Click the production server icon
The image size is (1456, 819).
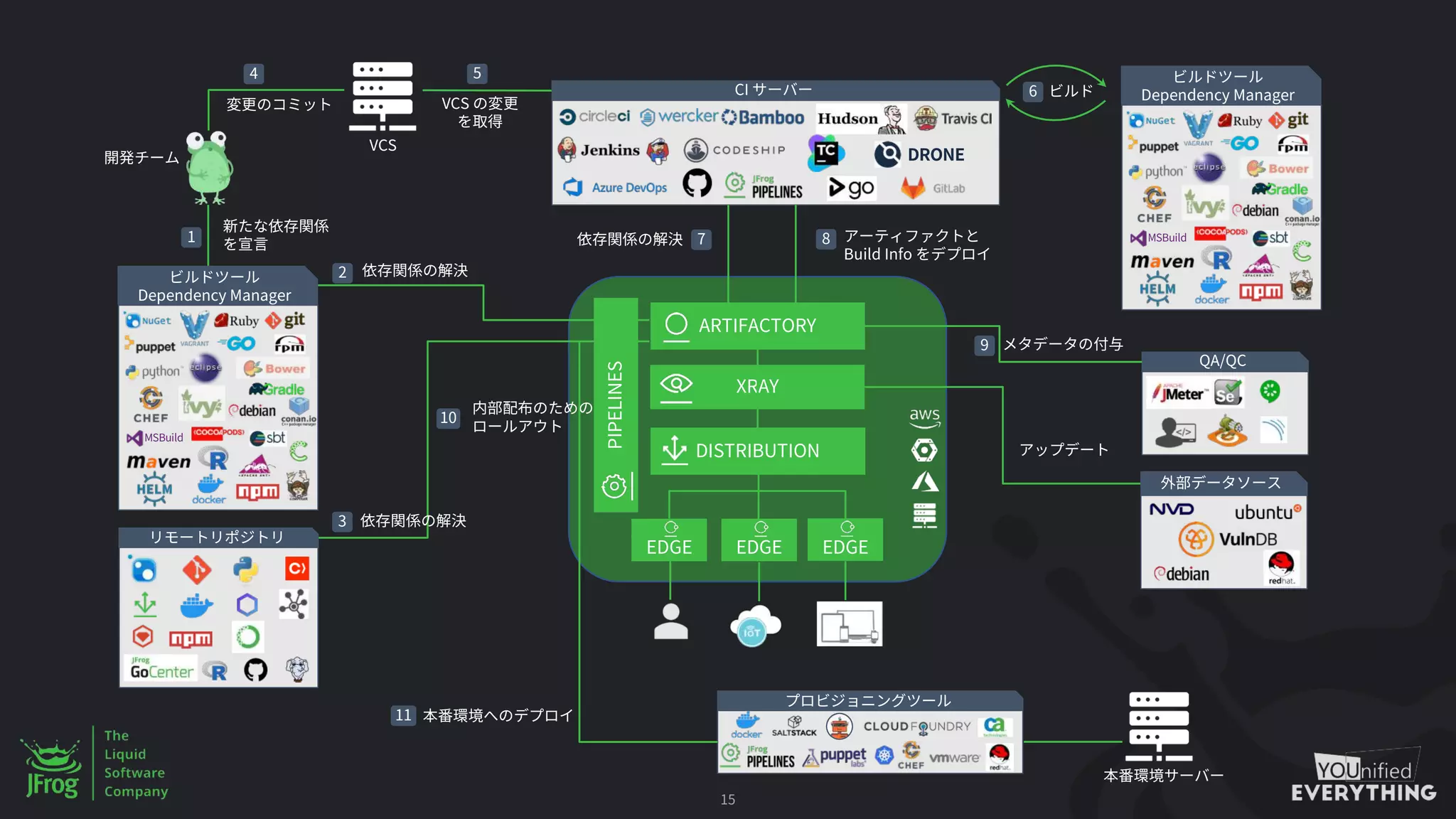(1159, 727)
